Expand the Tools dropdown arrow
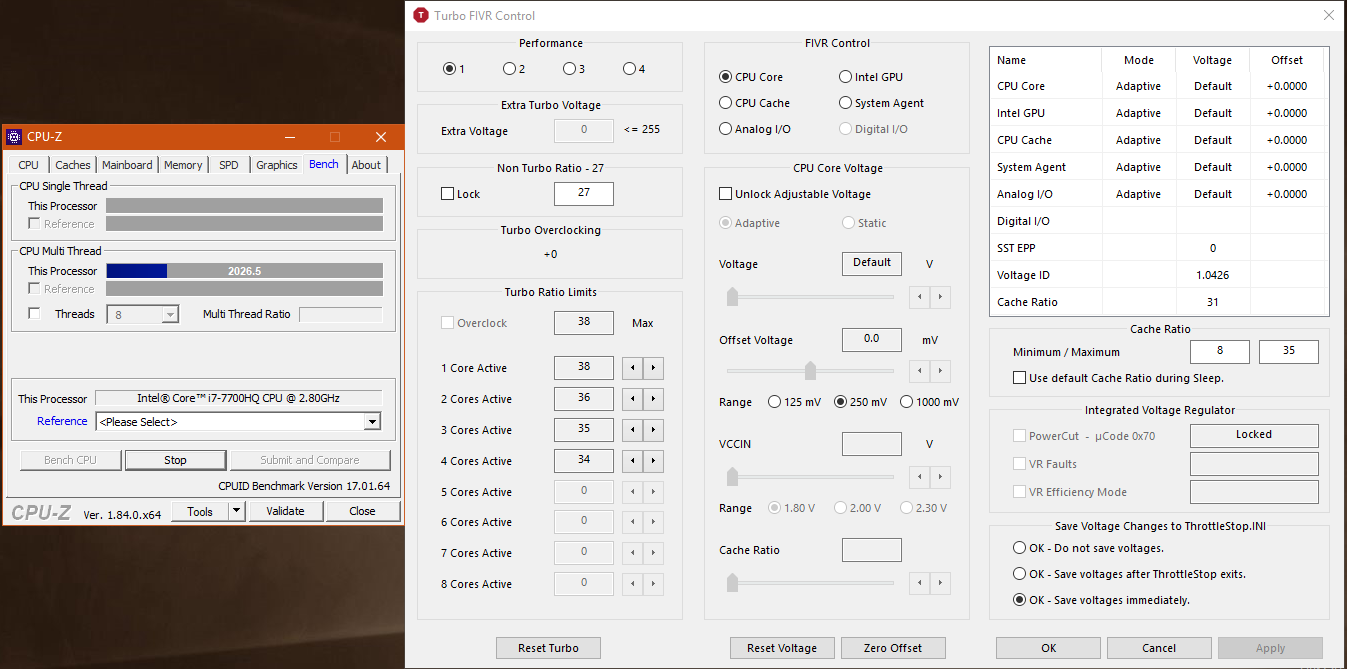1347x669 pixels. point(236,511)
